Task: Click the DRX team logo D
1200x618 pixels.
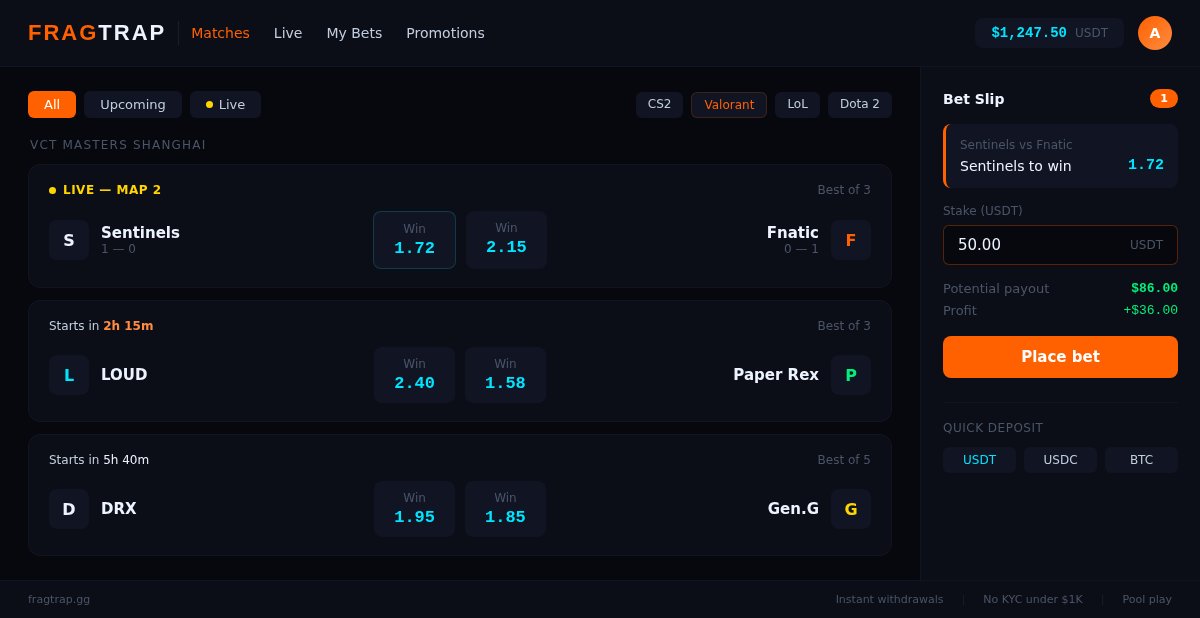Action: 69,509
